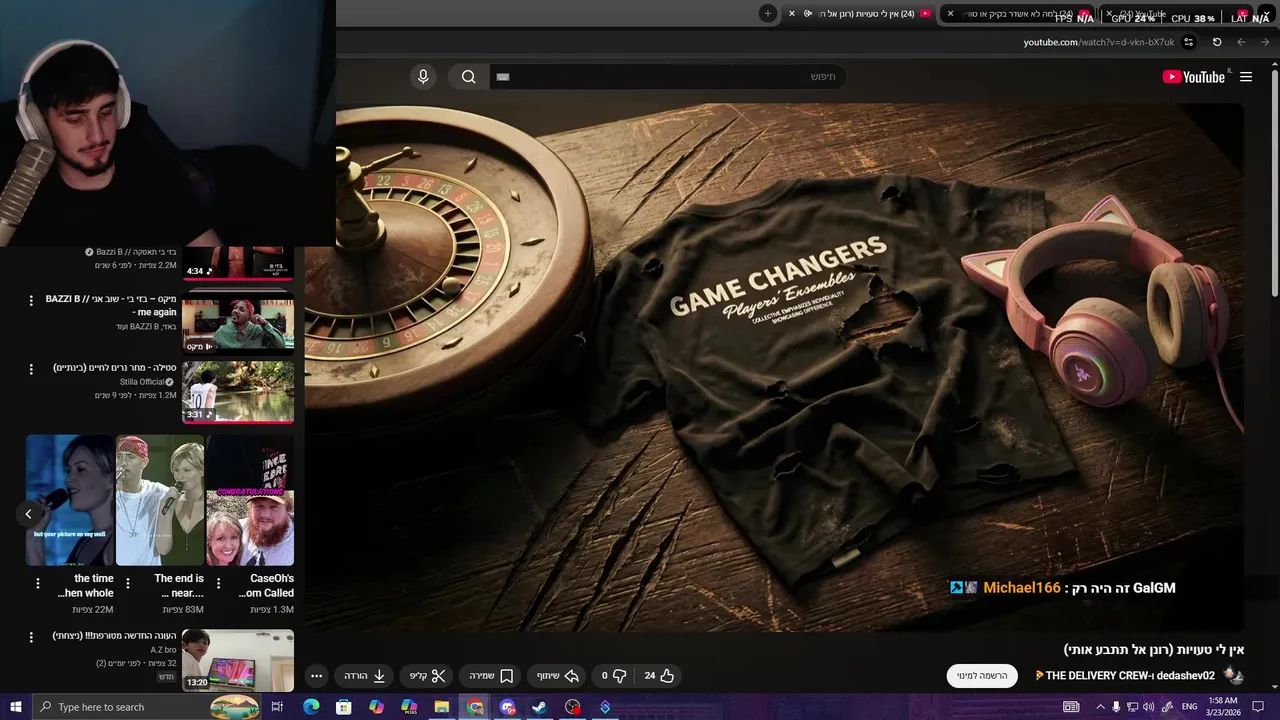Viewport: 1280px width, 720px height.
Task: Click the Michael166 chat username
Action: click(x=1021, y=588)
